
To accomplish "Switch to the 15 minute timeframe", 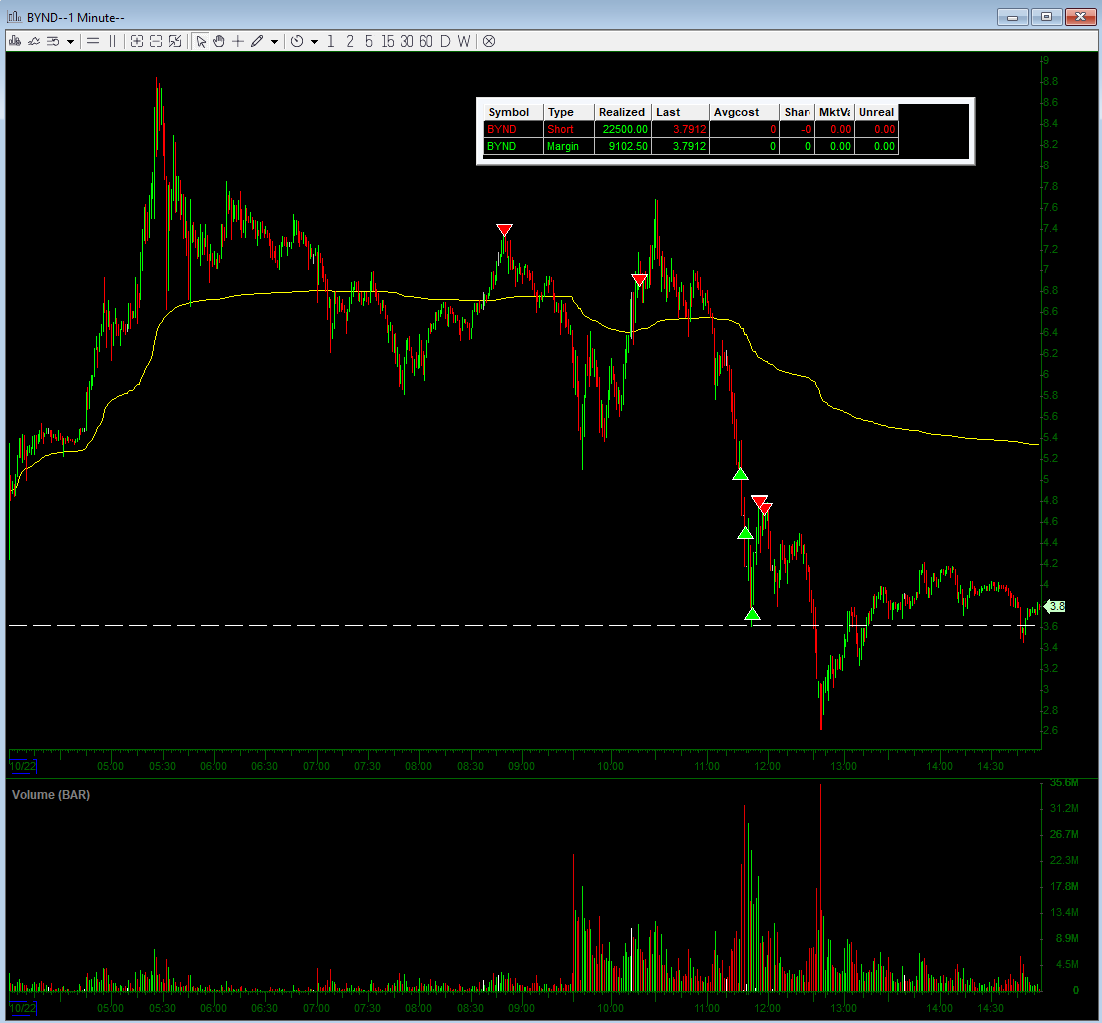I will (388, 41).
